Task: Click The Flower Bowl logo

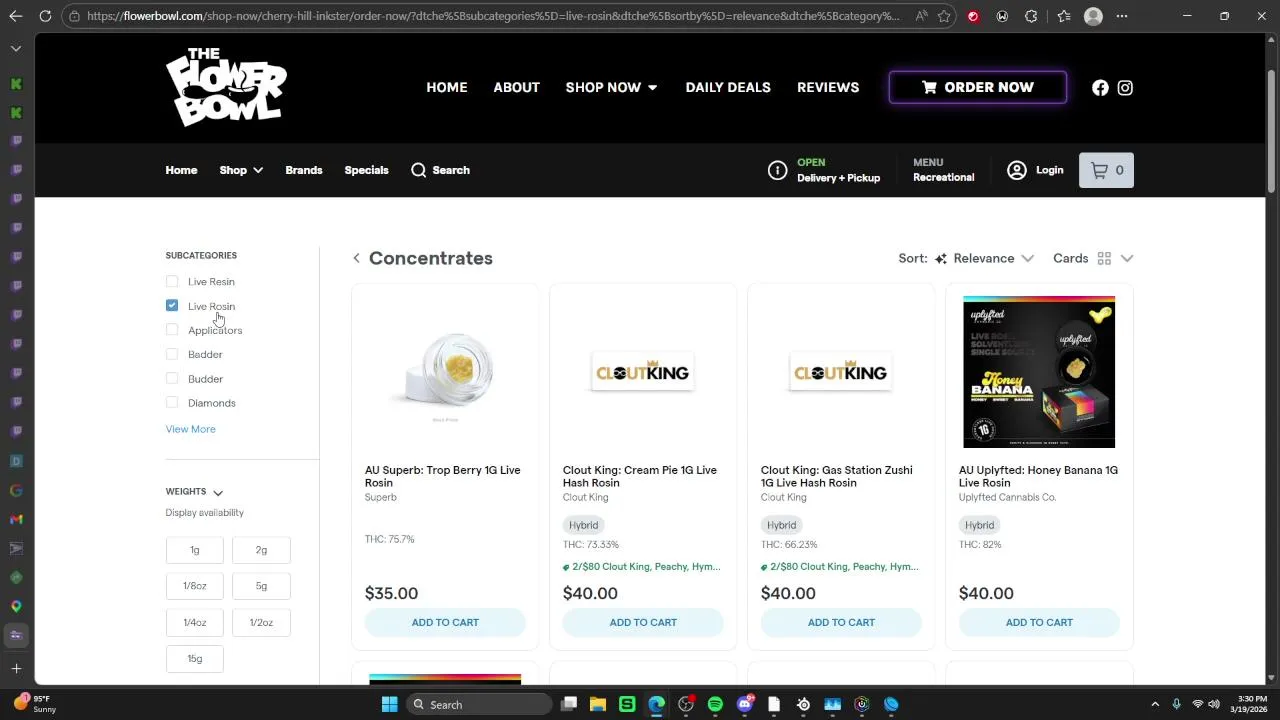Action: (226, 88)
